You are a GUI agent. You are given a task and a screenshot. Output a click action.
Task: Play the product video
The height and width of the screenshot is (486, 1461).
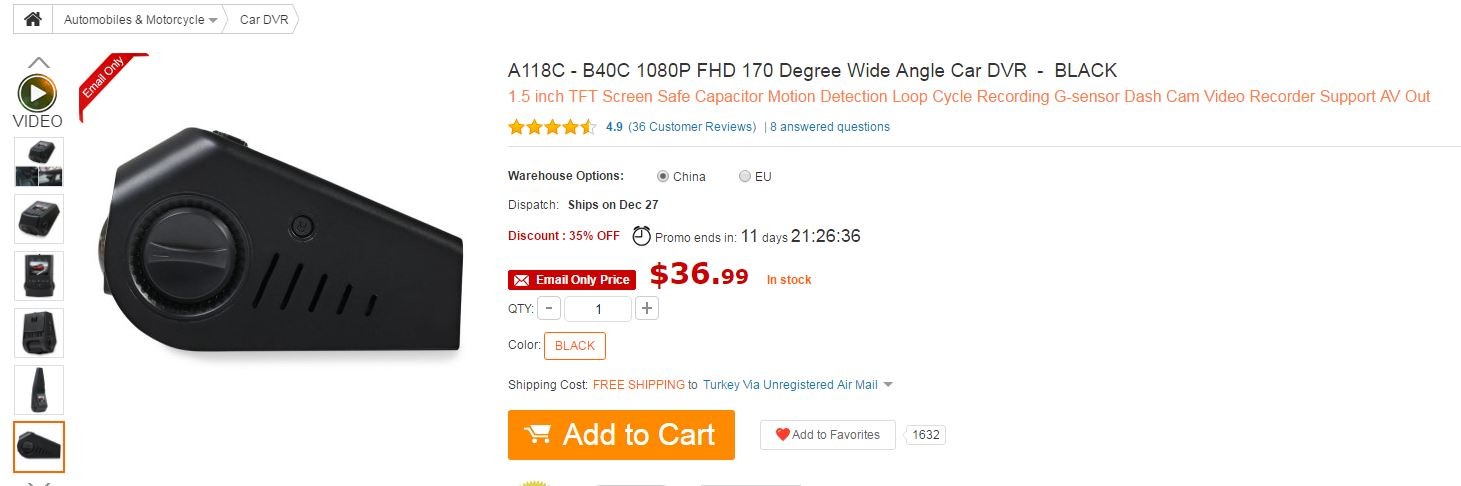(x=38, y=94)
